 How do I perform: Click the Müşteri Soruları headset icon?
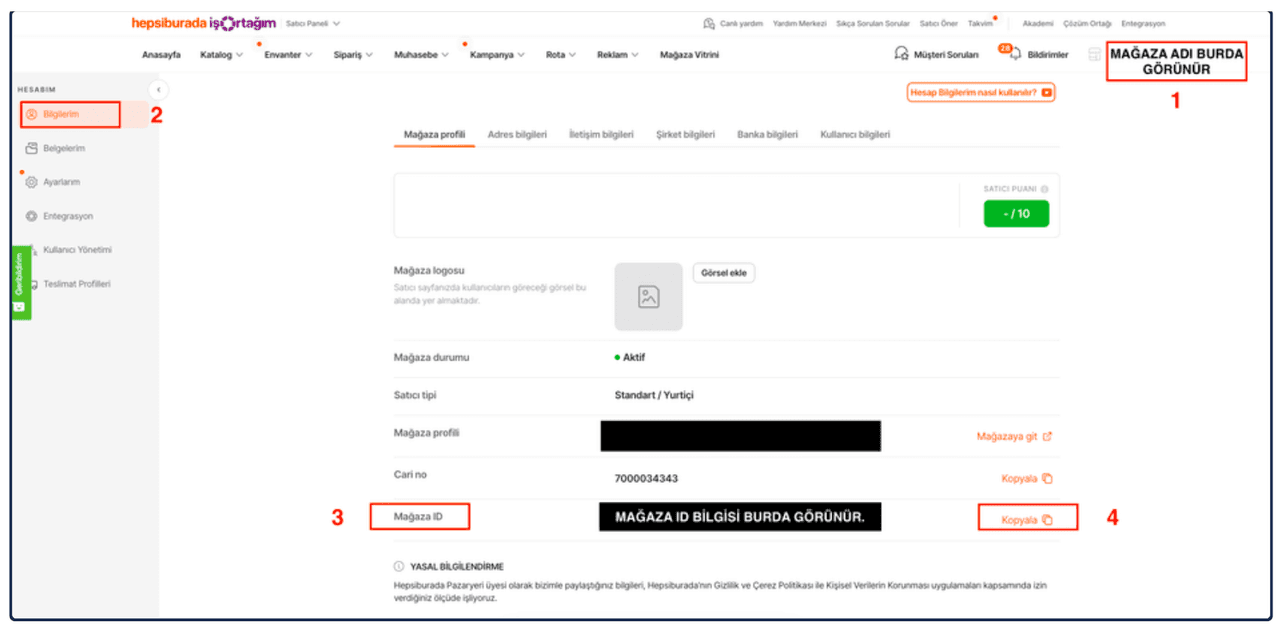(x=901, y=55)
